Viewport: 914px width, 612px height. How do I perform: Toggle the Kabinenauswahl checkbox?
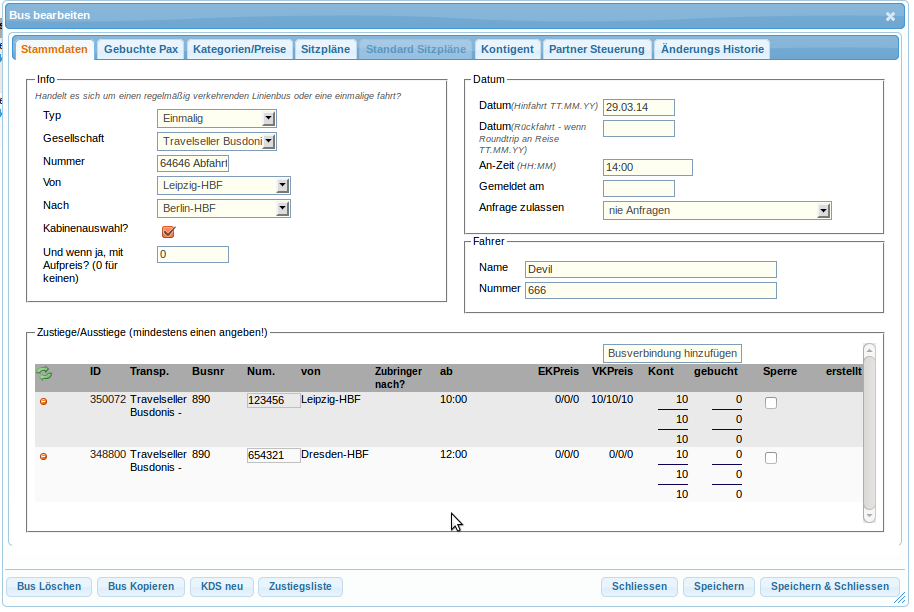[x=168, y=232]
